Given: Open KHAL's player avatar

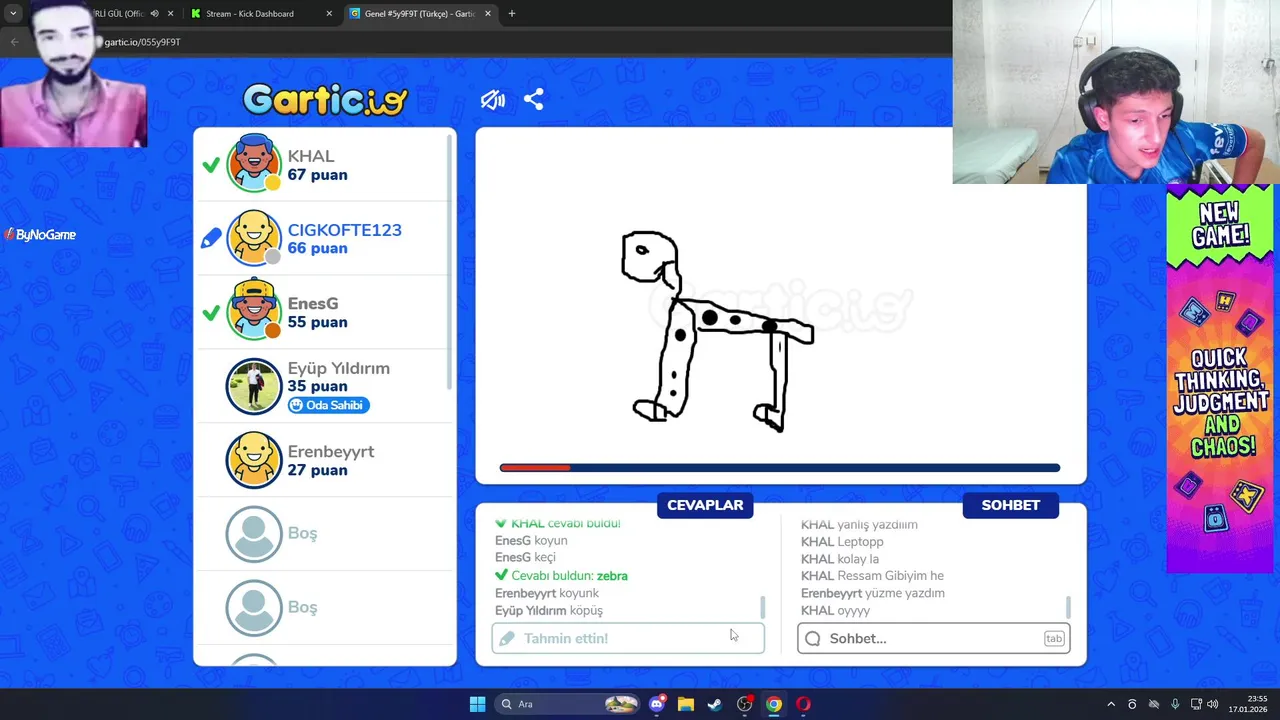Looking at the screenshot, I should point(254,164).
